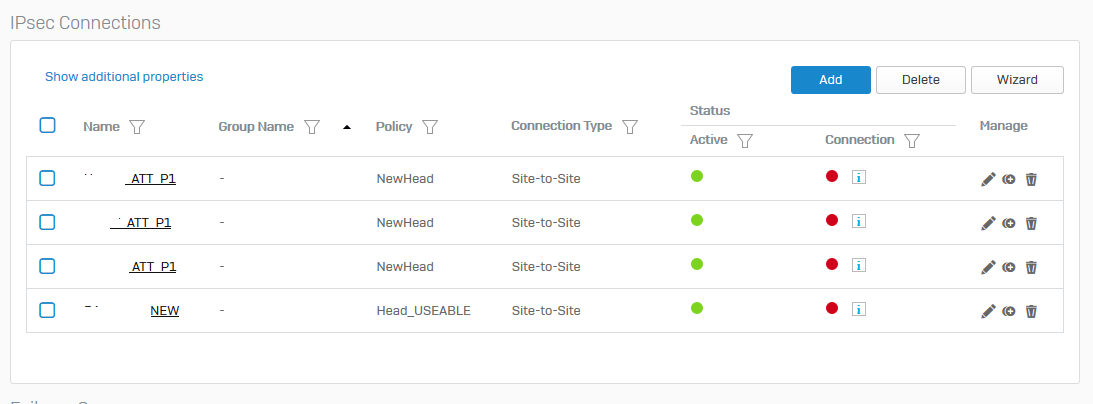Viewport: 1093px width, 404px height.
Task: Click the blue Add button
Action: coord(831,80)
